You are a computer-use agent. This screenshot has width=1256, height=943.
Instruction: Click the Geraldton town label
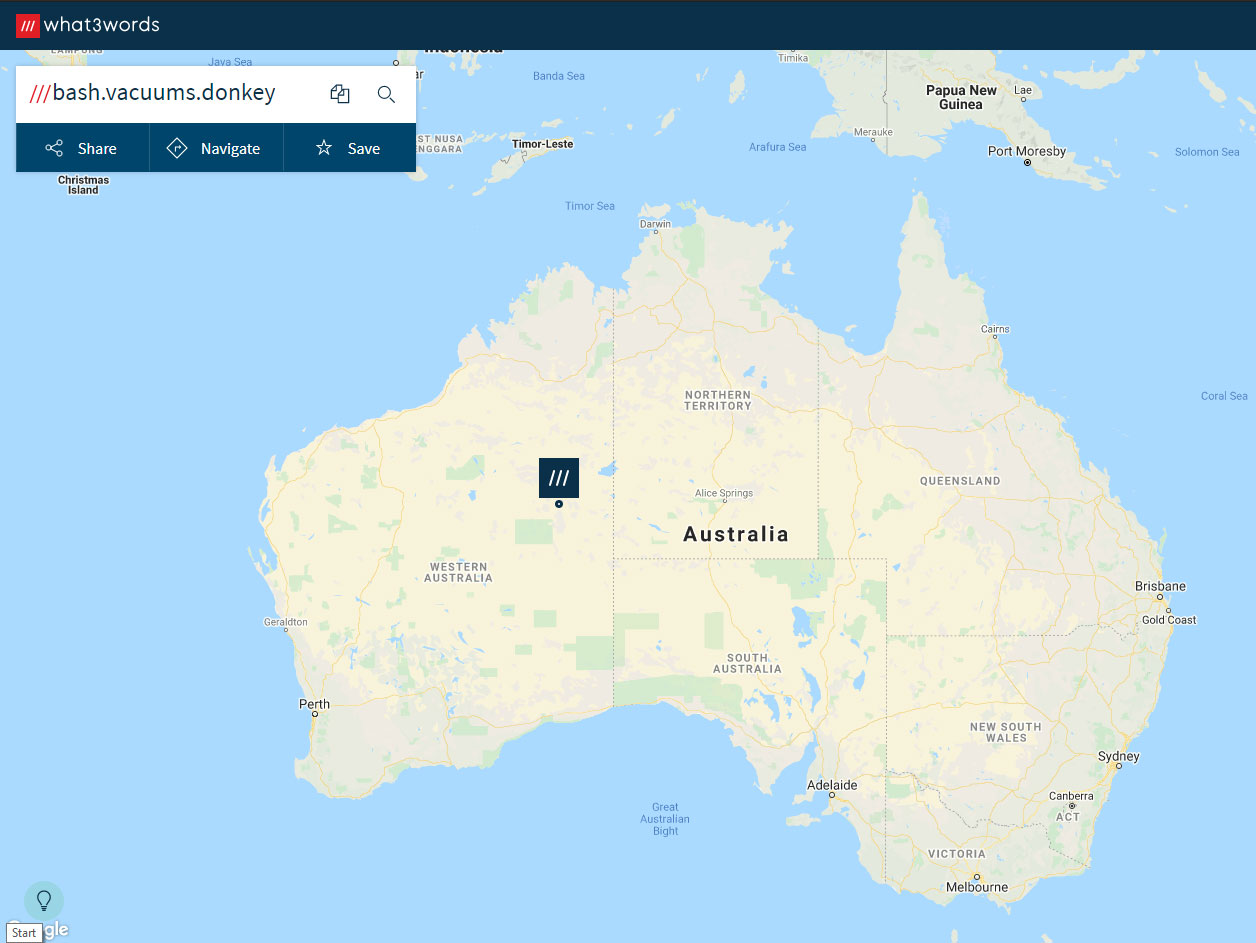(x=286, y=622)
